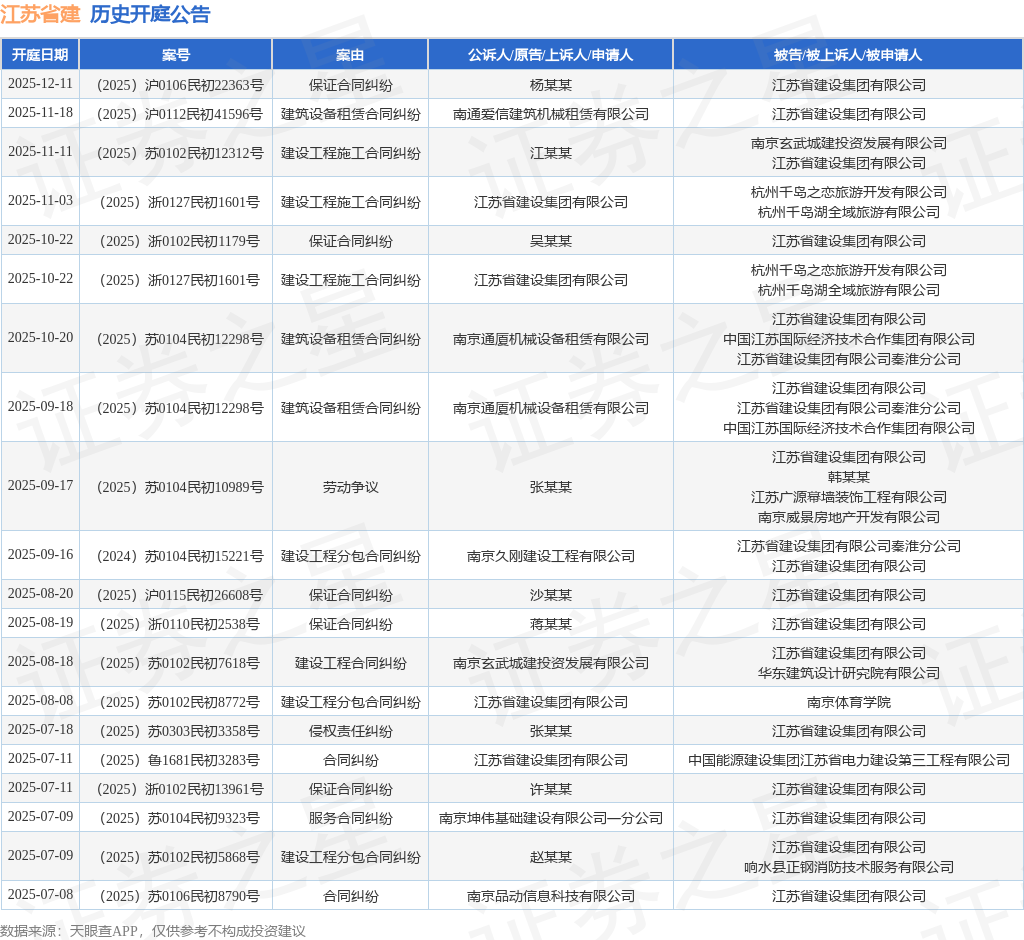Select case number (2025)苏0303民初3358号

point(180,732)
